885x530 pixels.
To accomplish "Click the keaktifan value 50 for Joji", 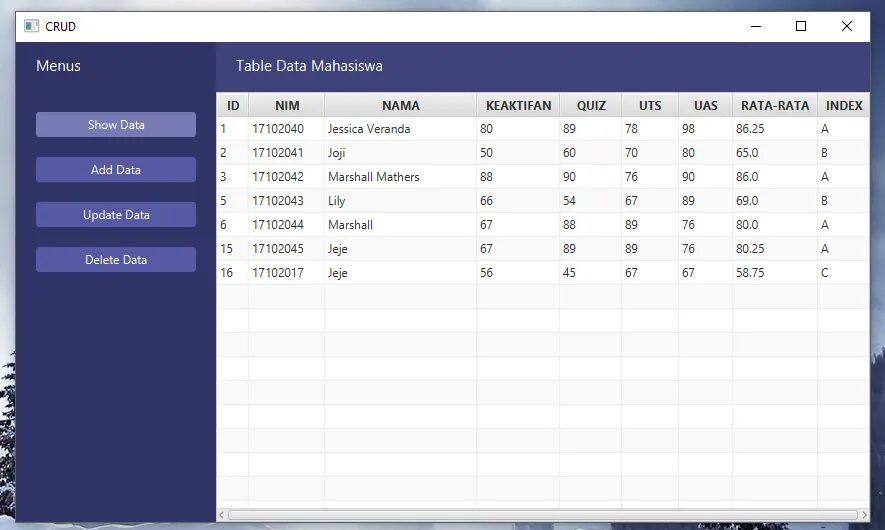I will [518, 153].
